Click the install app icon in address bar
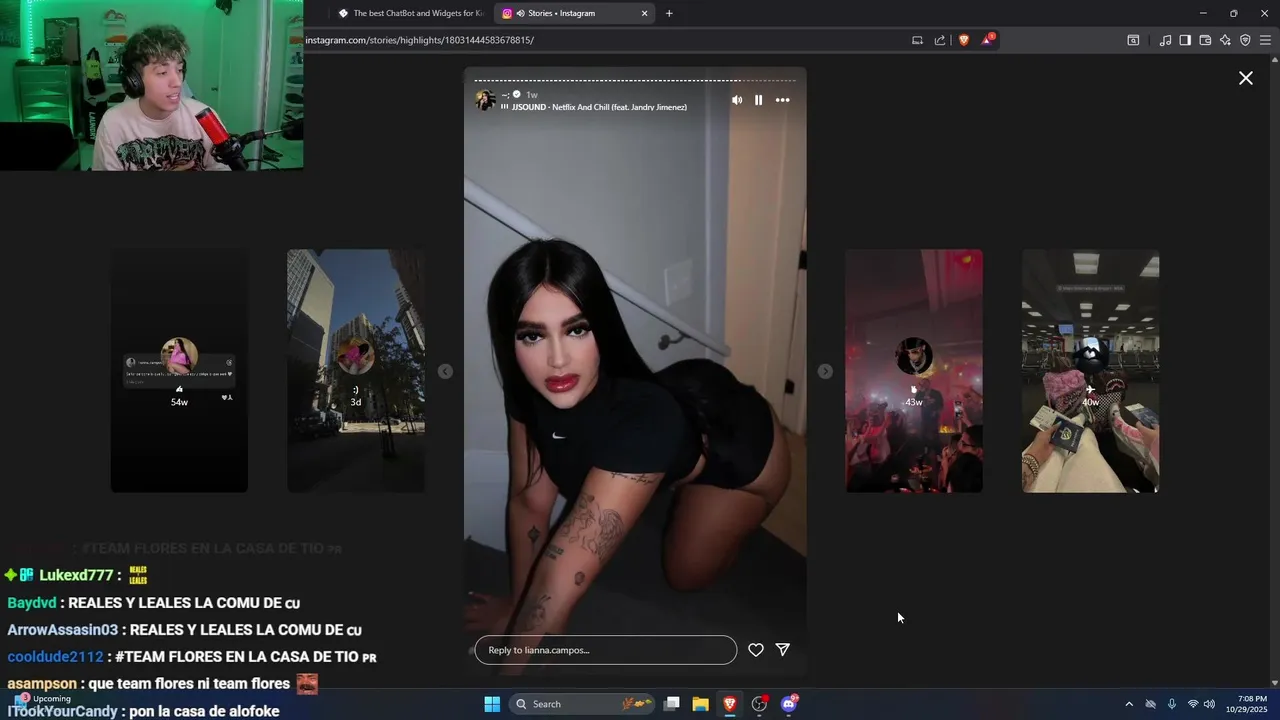This screenshot has width=1280, height=720. click(917, 40)
